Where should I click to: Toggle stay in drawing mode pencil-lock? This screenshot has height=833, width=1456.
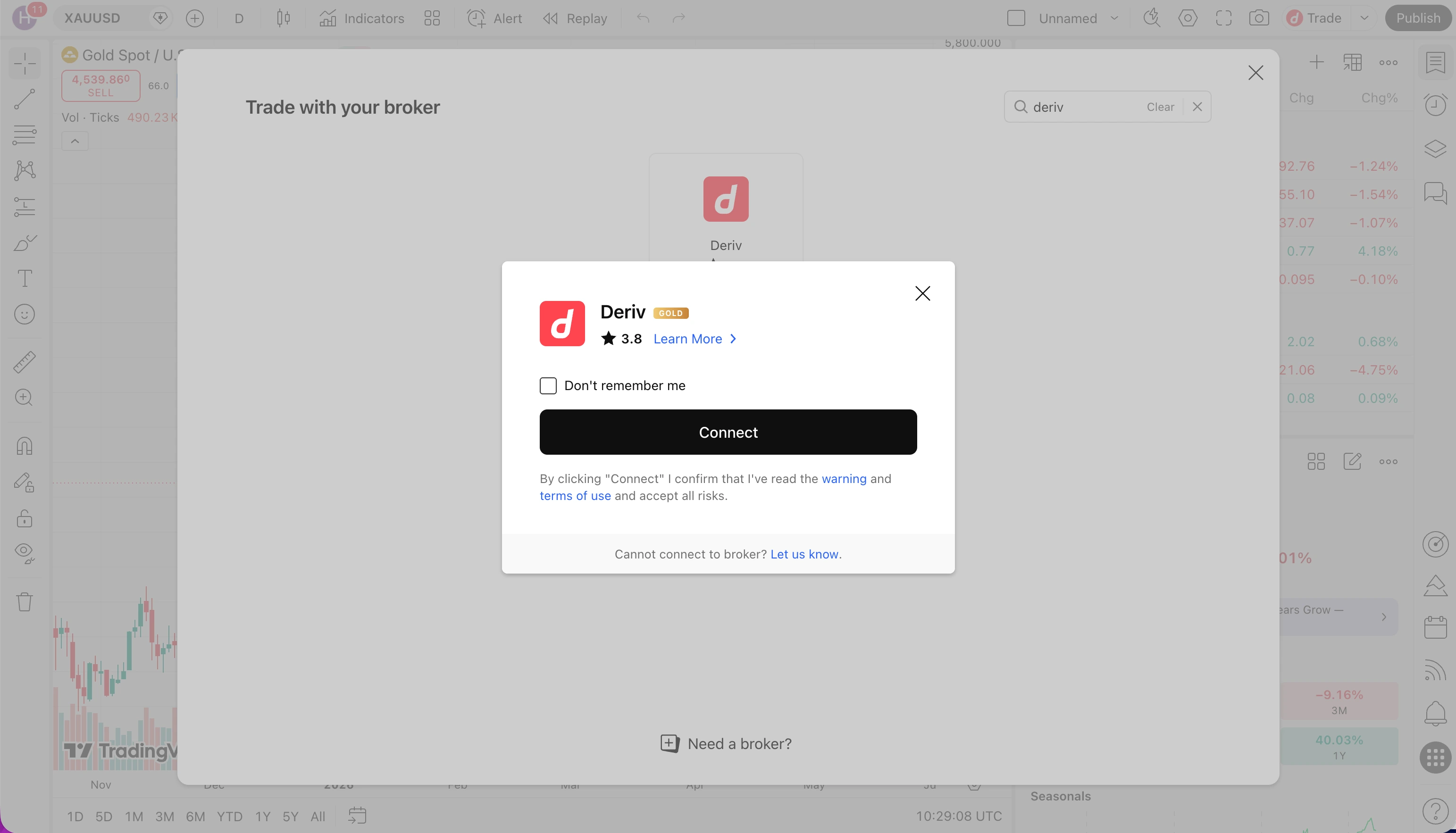25,482
